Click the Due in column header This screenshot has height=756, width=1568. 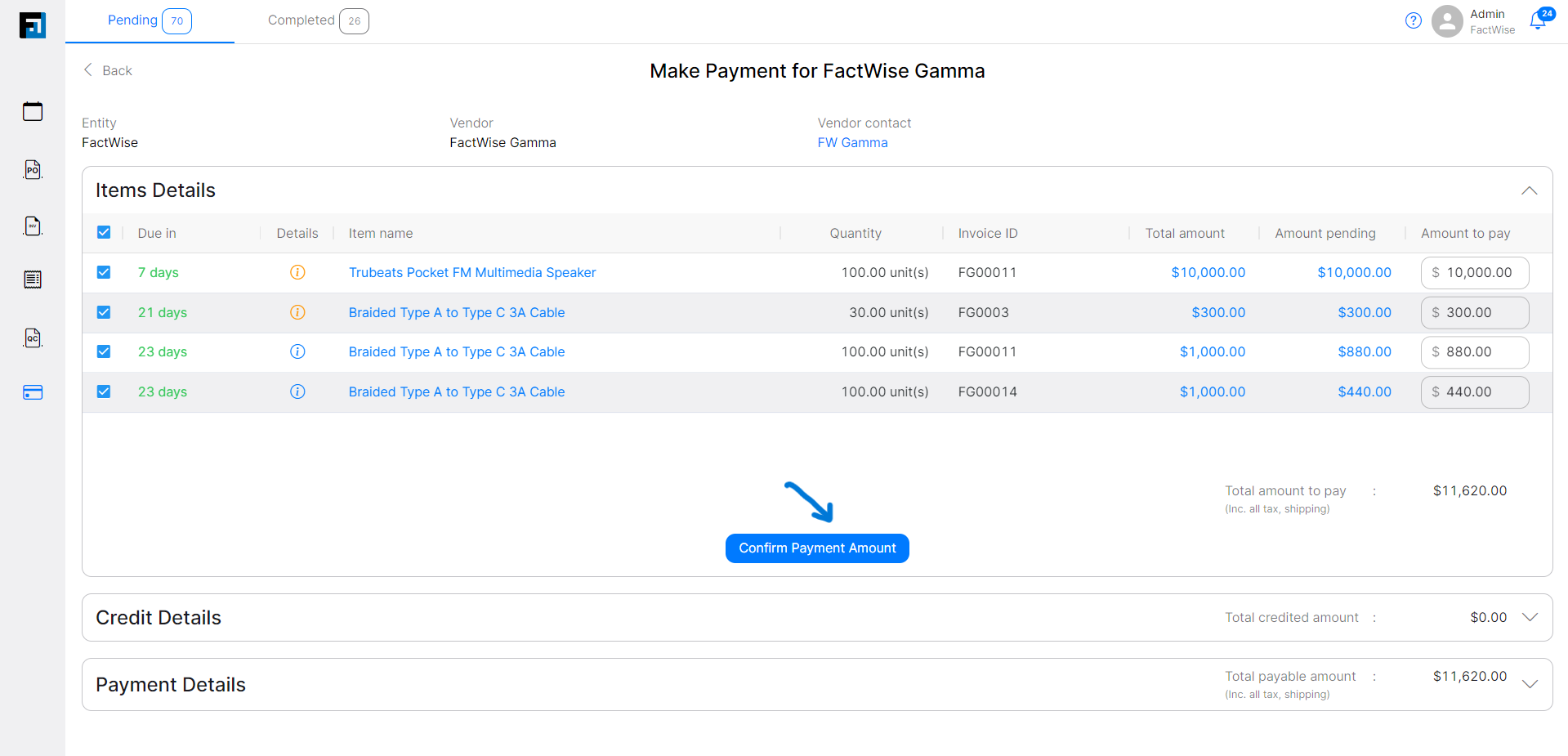[x=157, y=233]
